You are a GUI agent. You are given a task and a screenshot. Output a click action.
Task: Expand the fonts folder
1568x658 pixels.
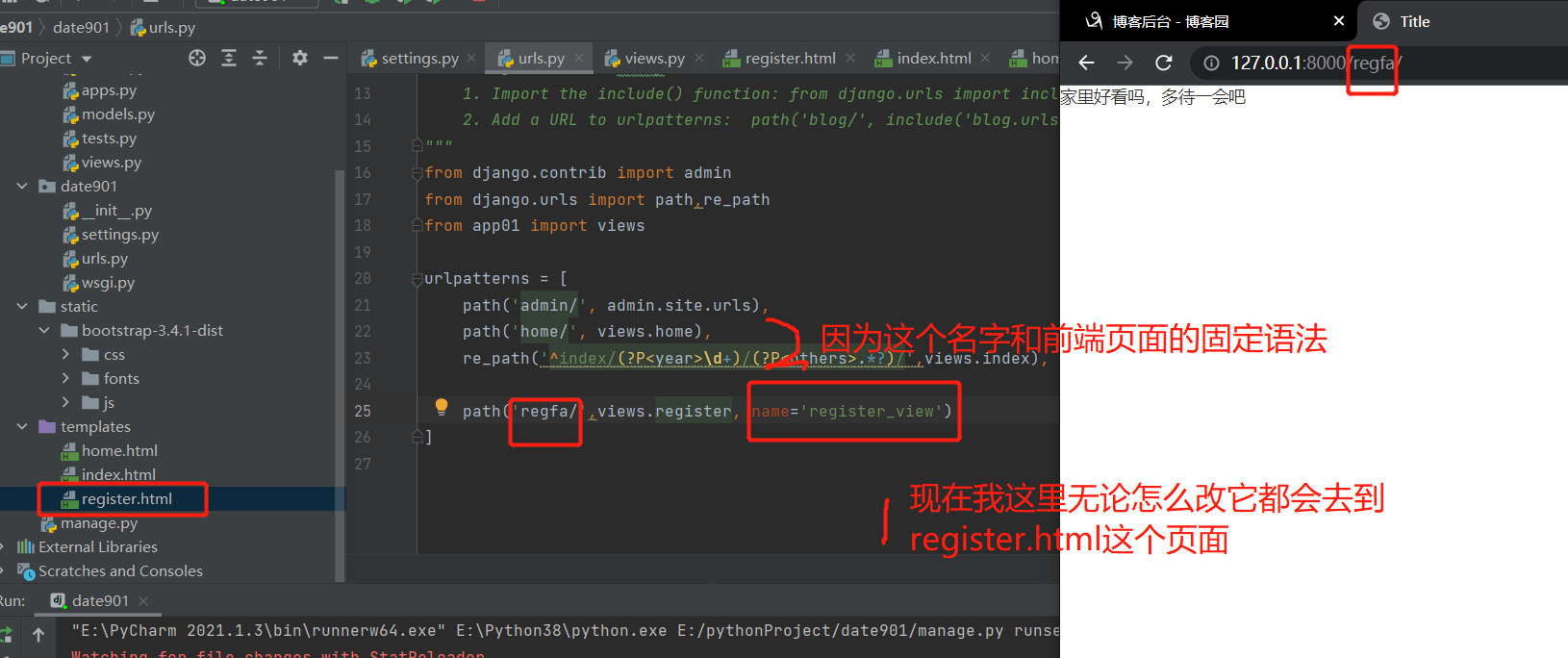tap(65, 379)
